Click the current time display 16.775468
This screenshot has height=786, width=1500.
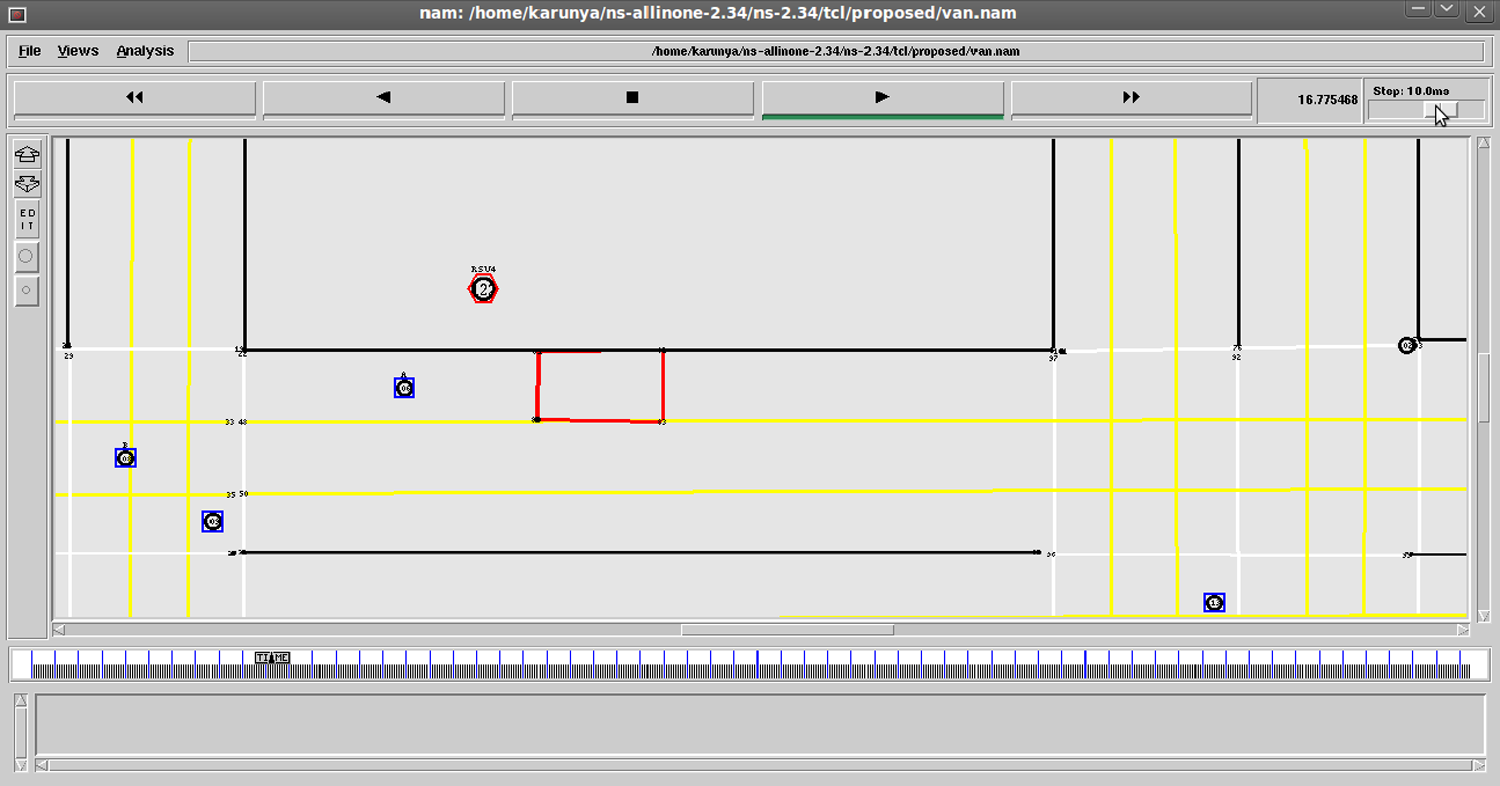tap(1327, 100)
